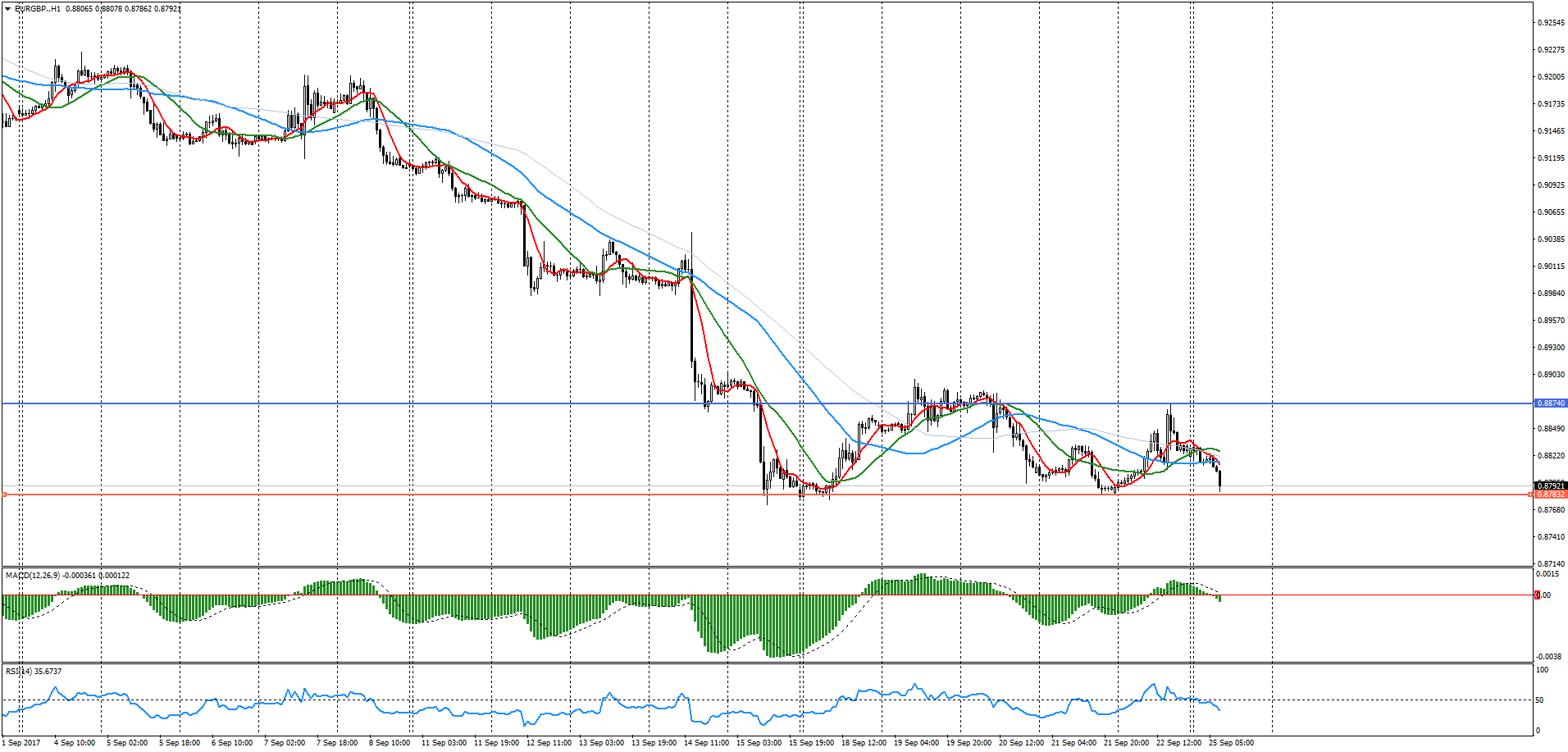Viewport: 1568px width, 752px height.
Task: Click the RSI 100 level scale label
Action: (1542, 670)
